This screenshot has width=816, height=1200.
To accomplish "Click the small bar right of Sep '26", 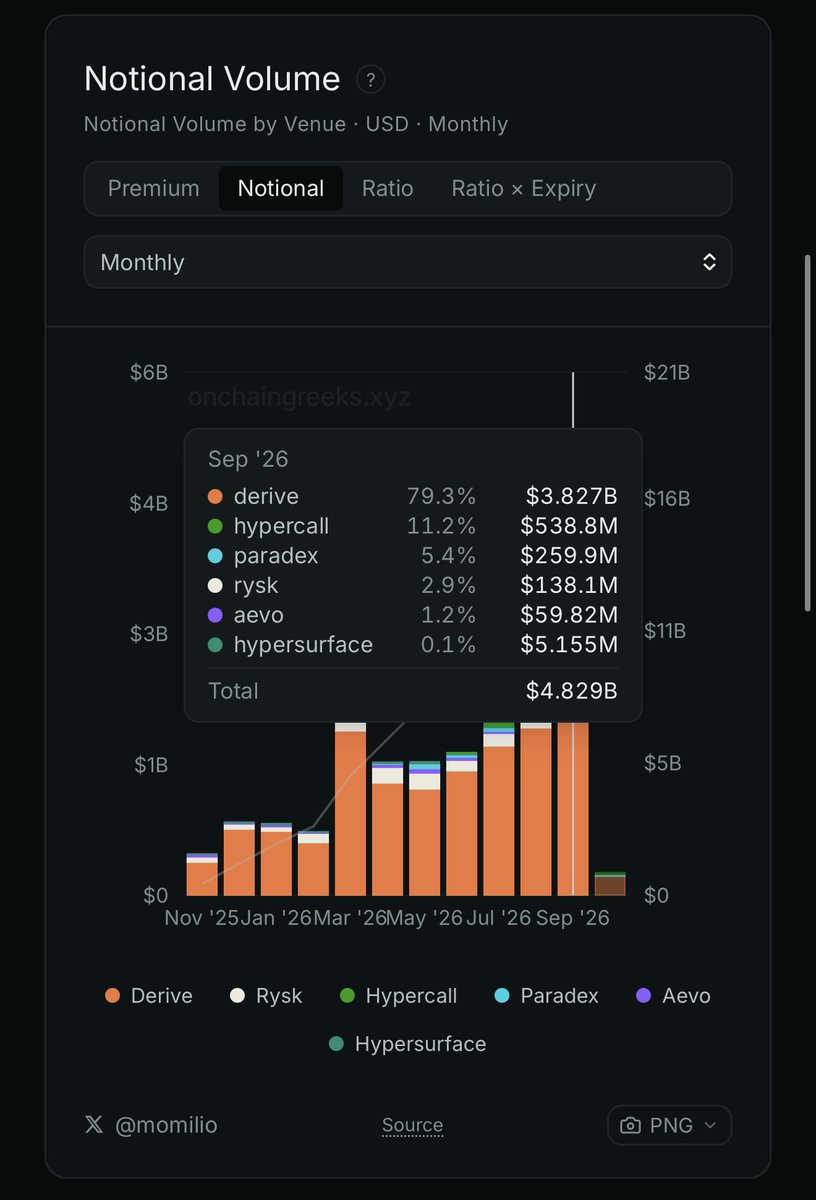I will (610, 884).
